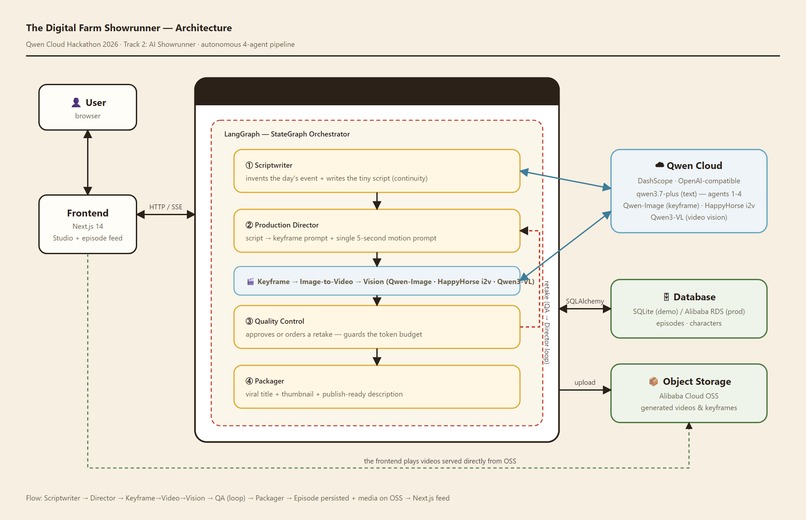Click "qwen3.7-plus (text) — agents 1-4" line
Image resolution: width=806 pixels, height=520 pixels.
click(x=689, y=194)
